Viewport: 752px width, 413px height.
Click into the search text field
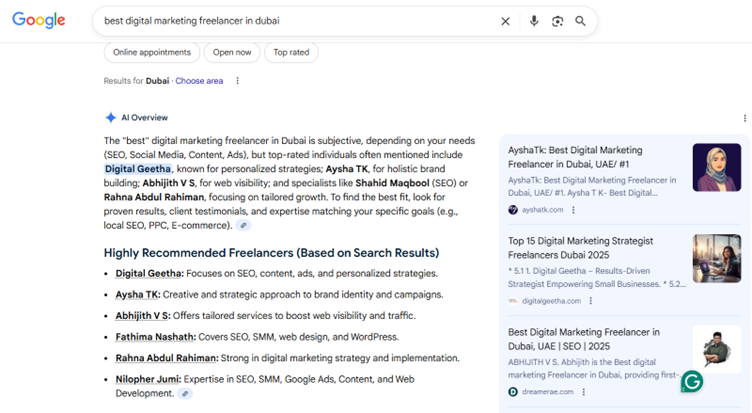coord(297,21)
